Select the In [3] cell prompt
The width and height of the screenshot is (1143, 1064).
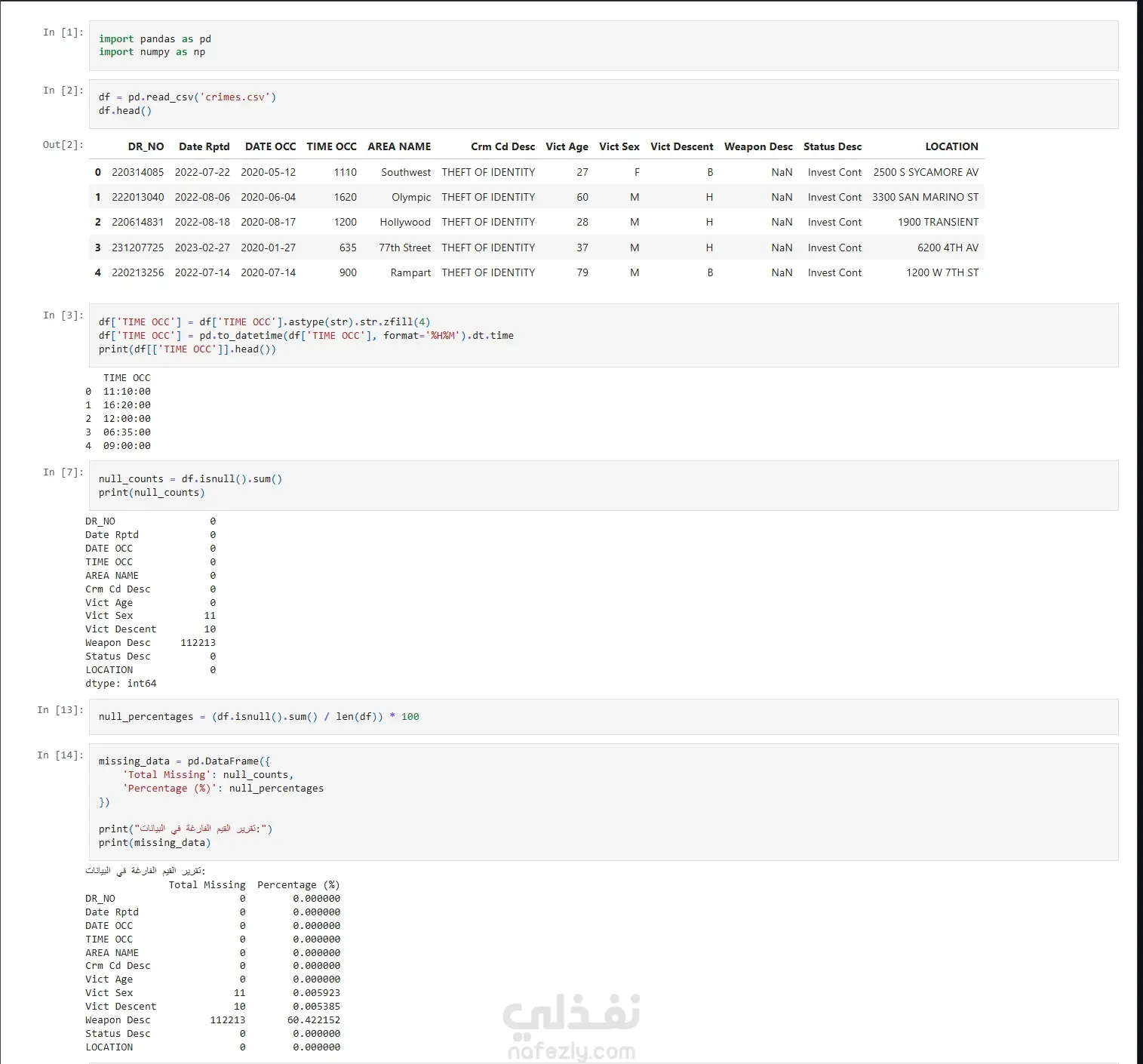63,315
